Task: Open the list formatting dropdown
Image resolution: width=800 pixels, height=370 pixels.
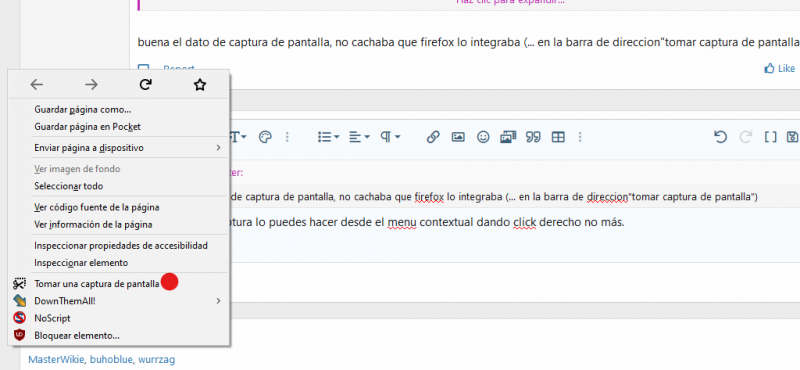Action: tap(329, 137)
